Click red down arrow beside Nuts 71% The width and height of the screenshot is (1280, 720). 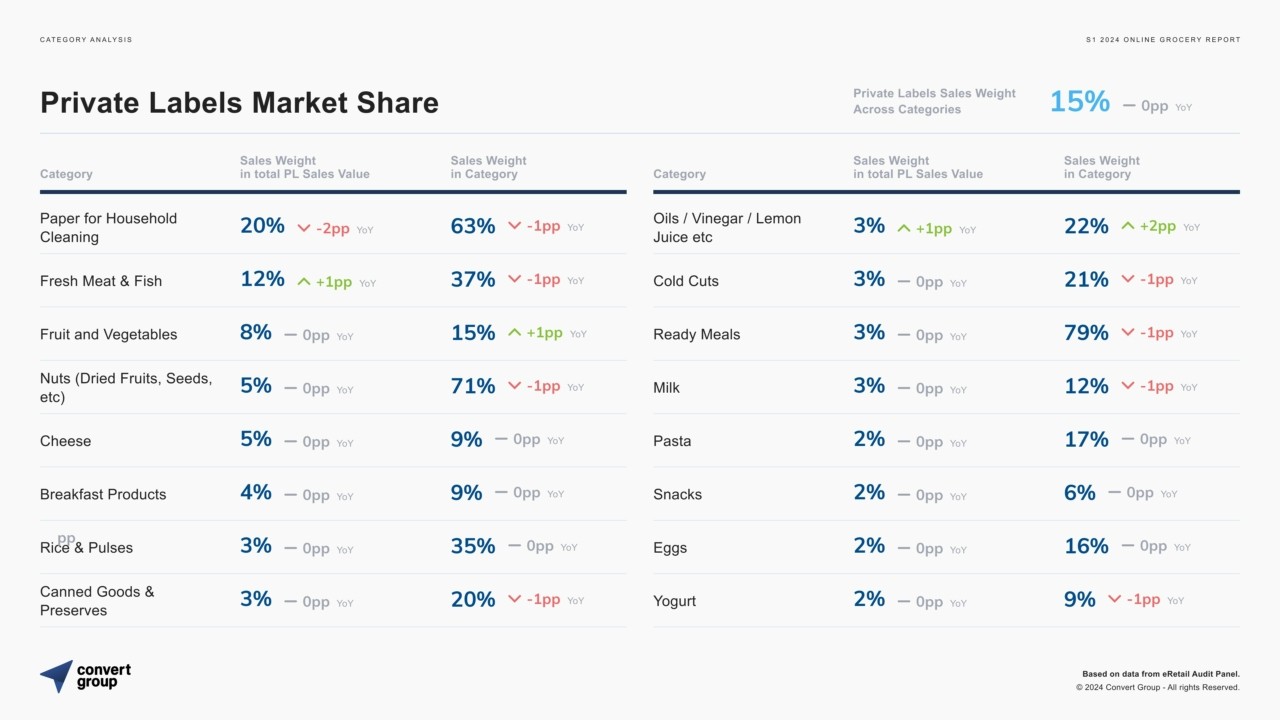click(514, 386)
